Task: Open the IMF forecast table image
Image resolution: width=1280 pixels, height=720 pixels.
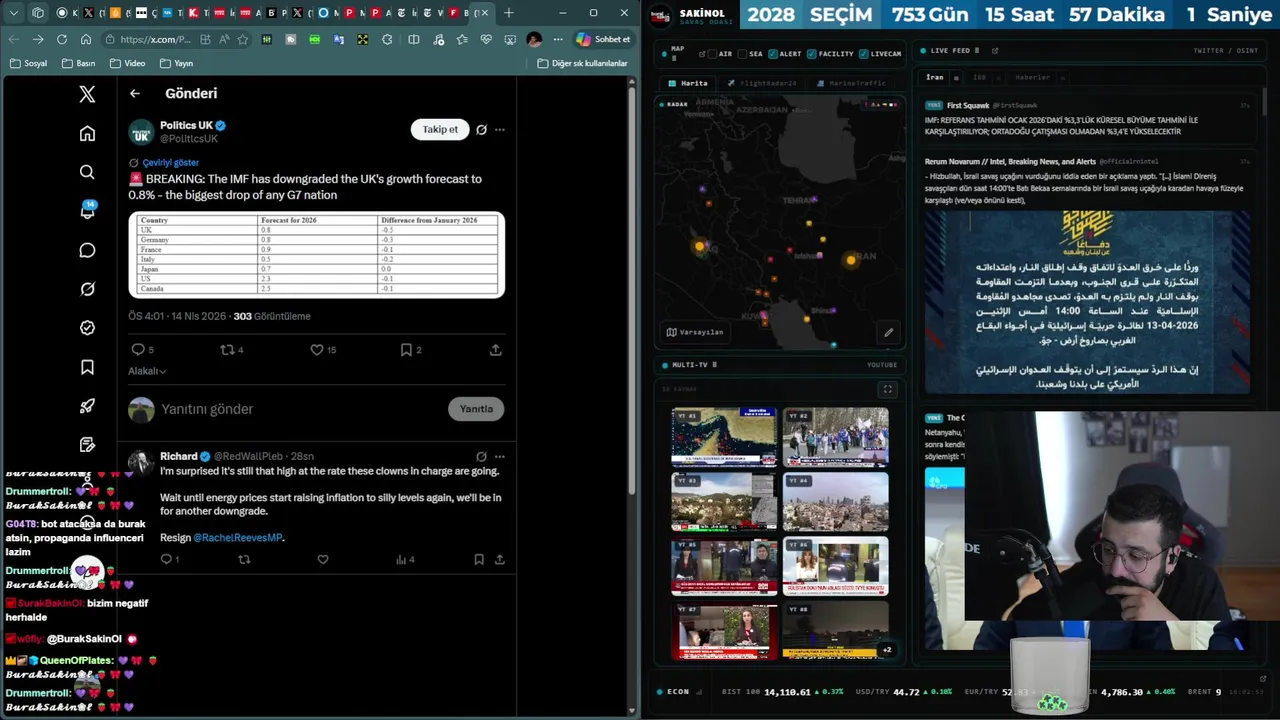Action: click(317, 255)
